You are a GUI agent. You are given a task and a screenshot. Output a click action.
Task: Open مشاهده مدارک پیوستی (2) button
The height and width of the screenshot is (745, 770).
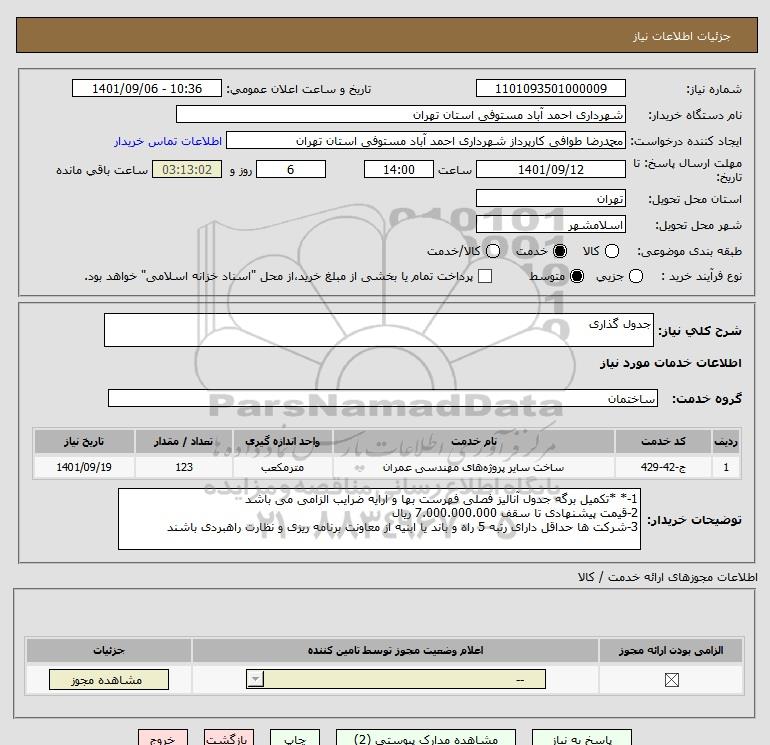coord(426,738)
